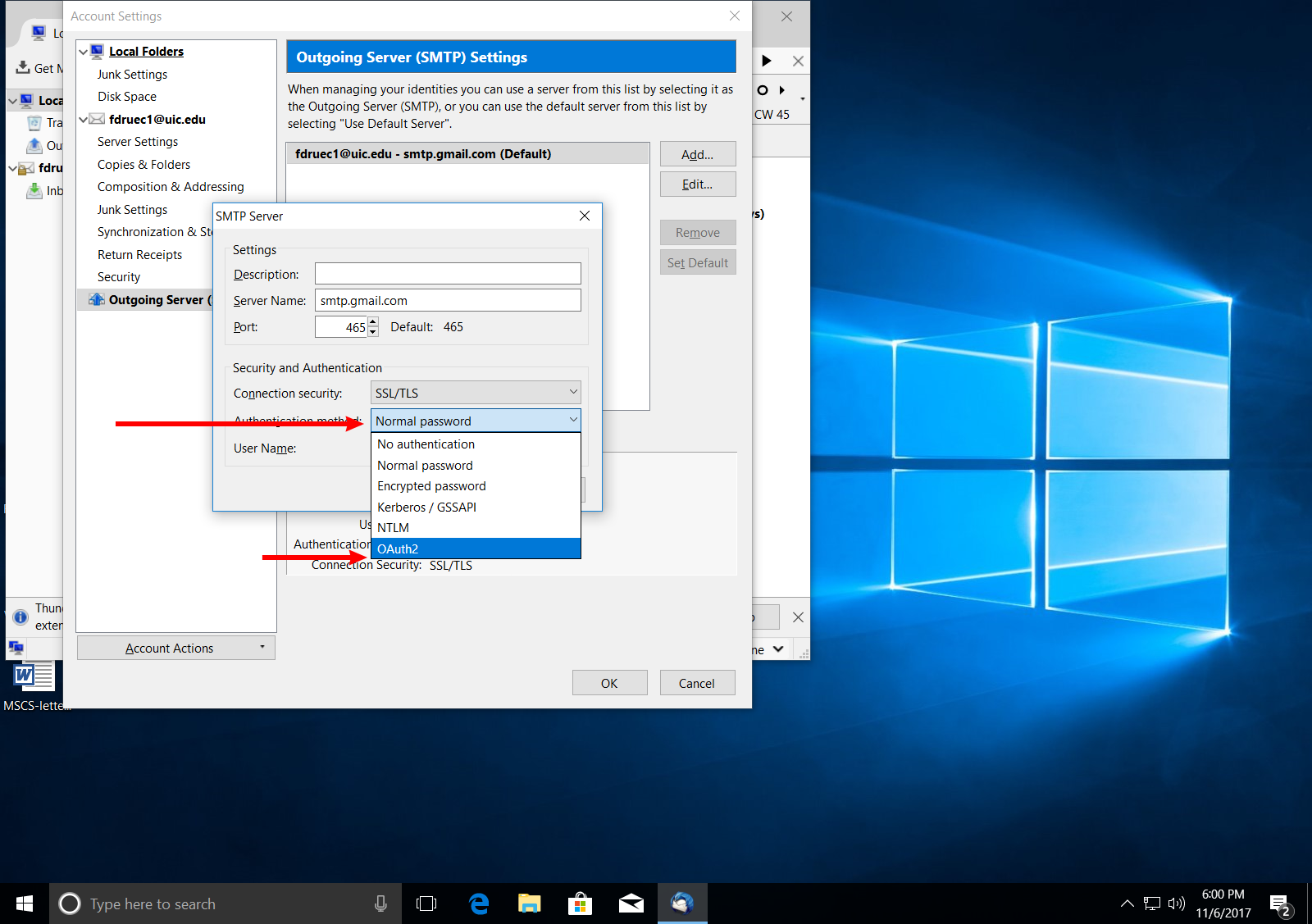Increase port number with up arrow

[373, 321]
